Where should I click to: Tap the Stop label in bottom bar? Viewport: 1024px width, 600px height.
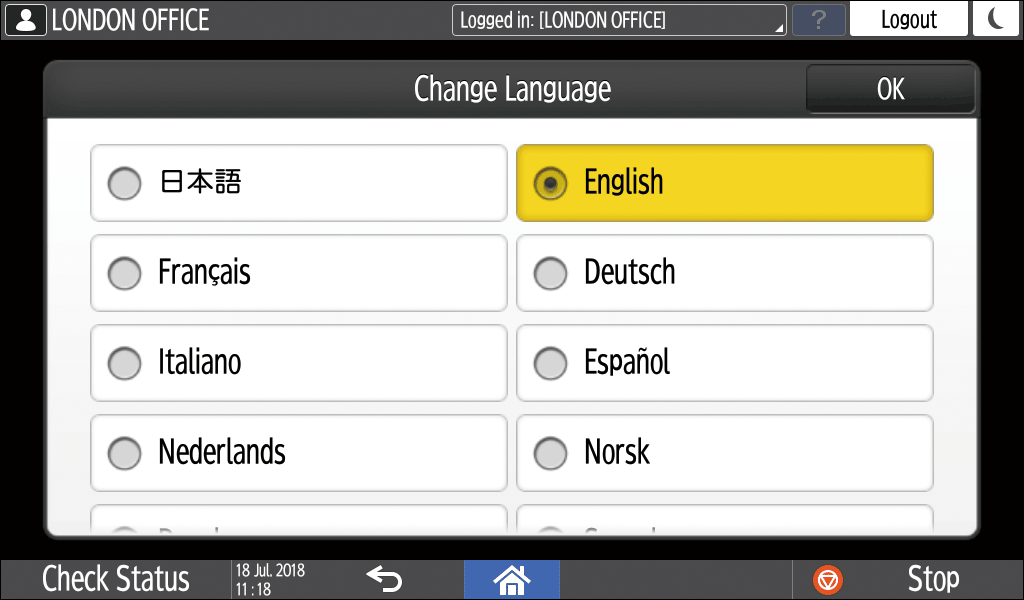(x=932, y=579)
